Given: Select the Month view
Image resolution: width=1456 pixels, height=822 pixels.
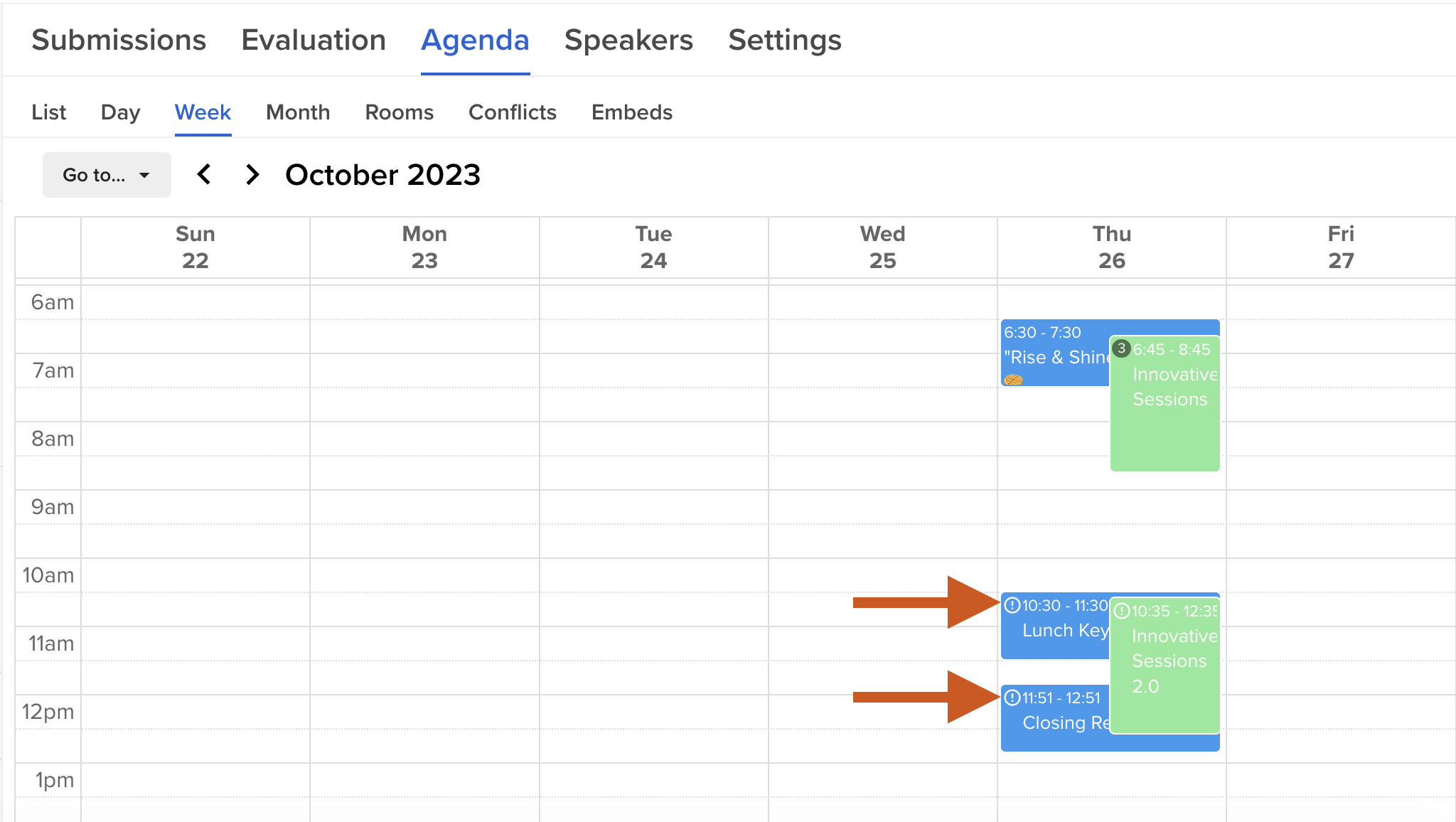Looking at the screenshot, I should click(298, 112).
